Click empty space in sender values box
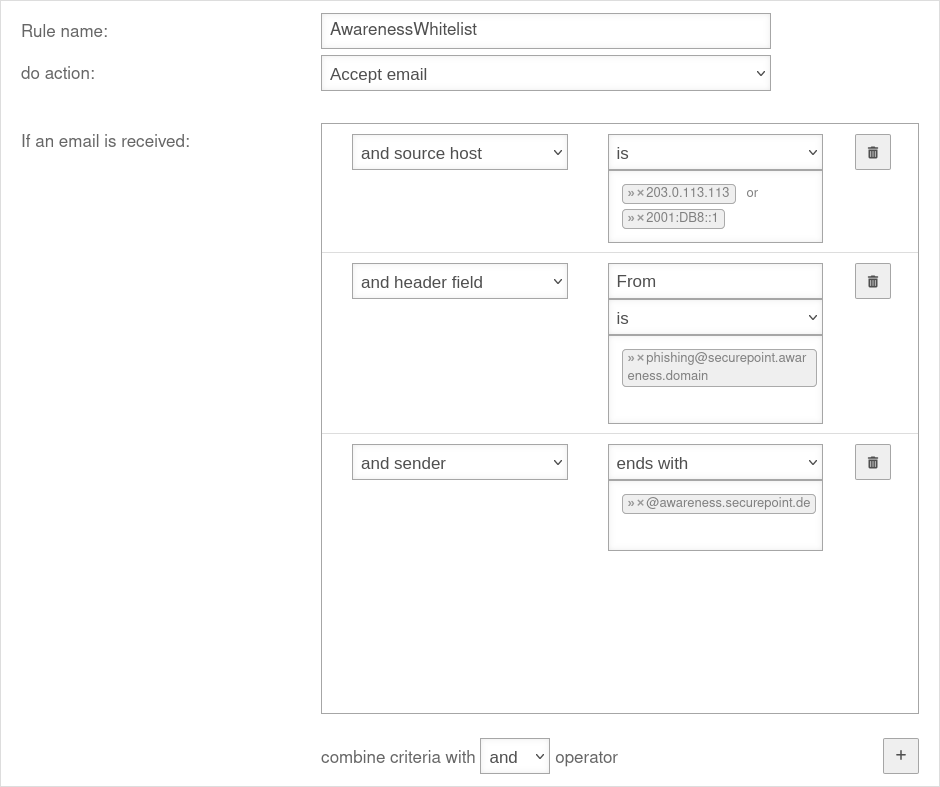Viewport: 940px width, 787px height. click(715, 532)
